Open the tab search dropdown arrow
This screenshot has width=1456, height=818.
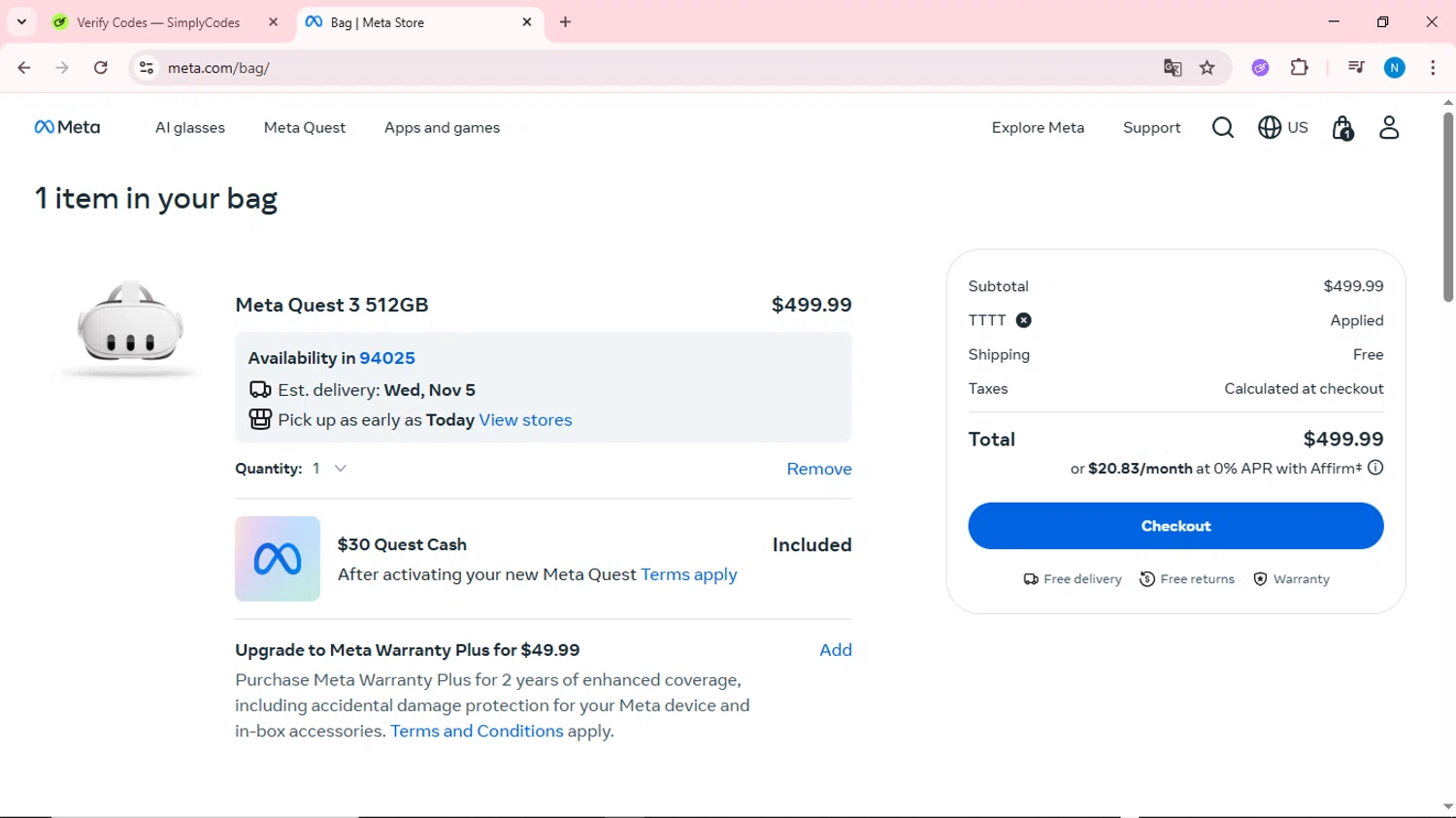(x=21, y=21)
